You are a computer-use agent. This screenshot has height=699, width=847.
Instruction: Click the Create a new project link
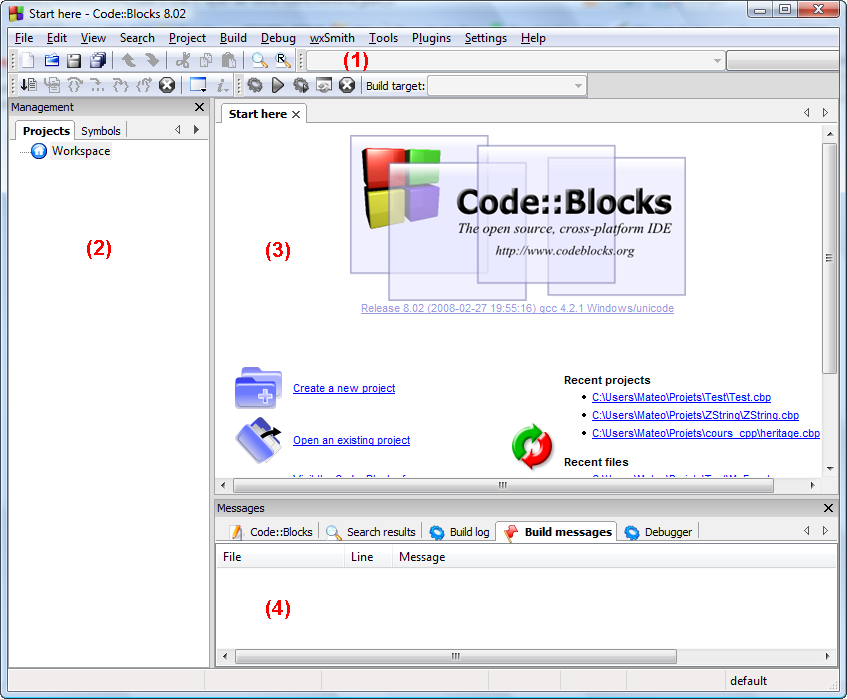point(344,388)
